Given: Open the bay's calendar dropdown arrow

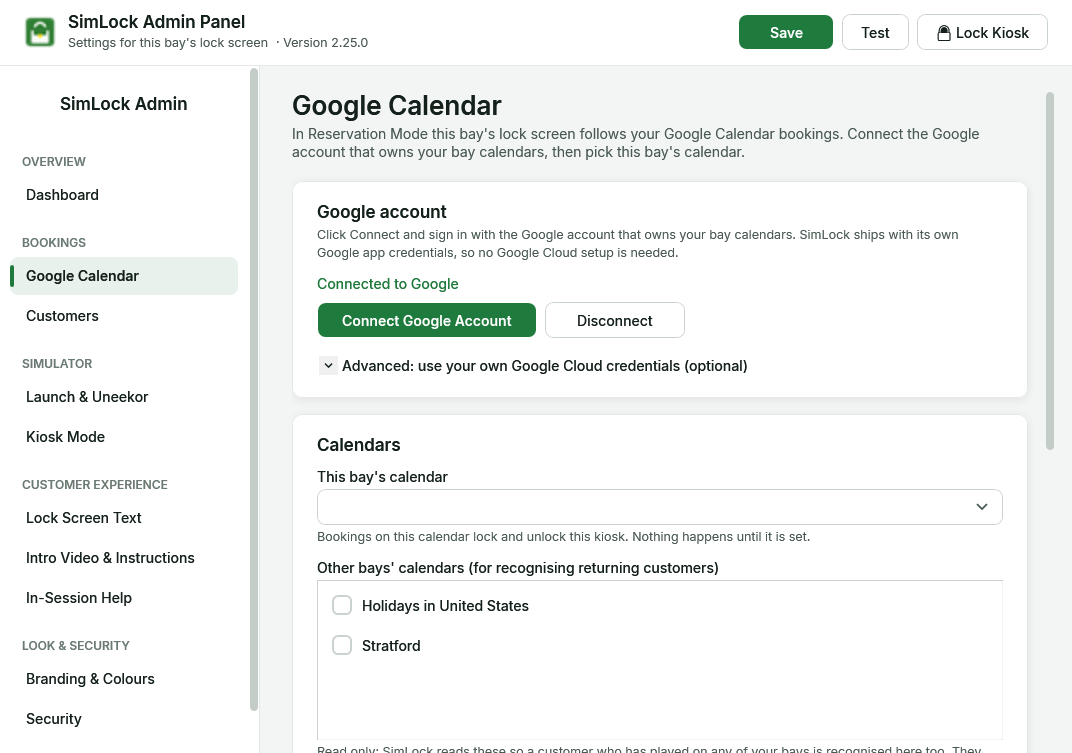Looking at the screenshot, I should tap(982, 507).
